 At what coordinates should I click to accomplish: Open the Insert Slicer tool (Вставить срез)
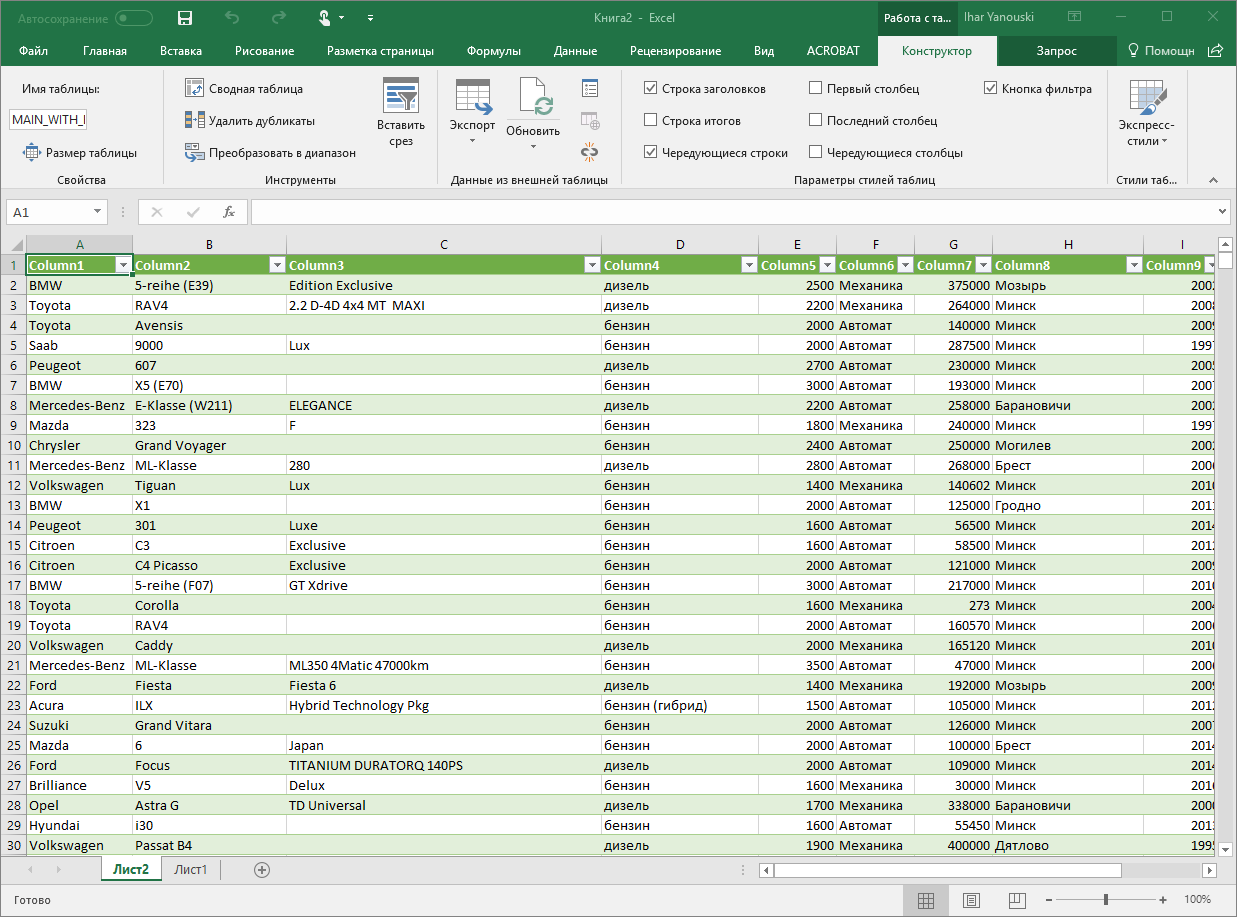click(x=401, y=114)
